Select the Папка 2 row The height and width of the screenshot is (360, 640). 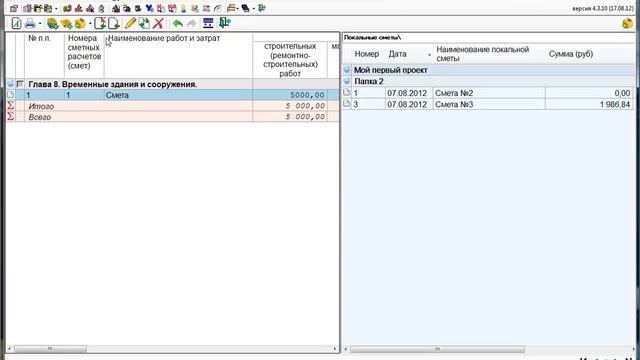pos(489,81)
